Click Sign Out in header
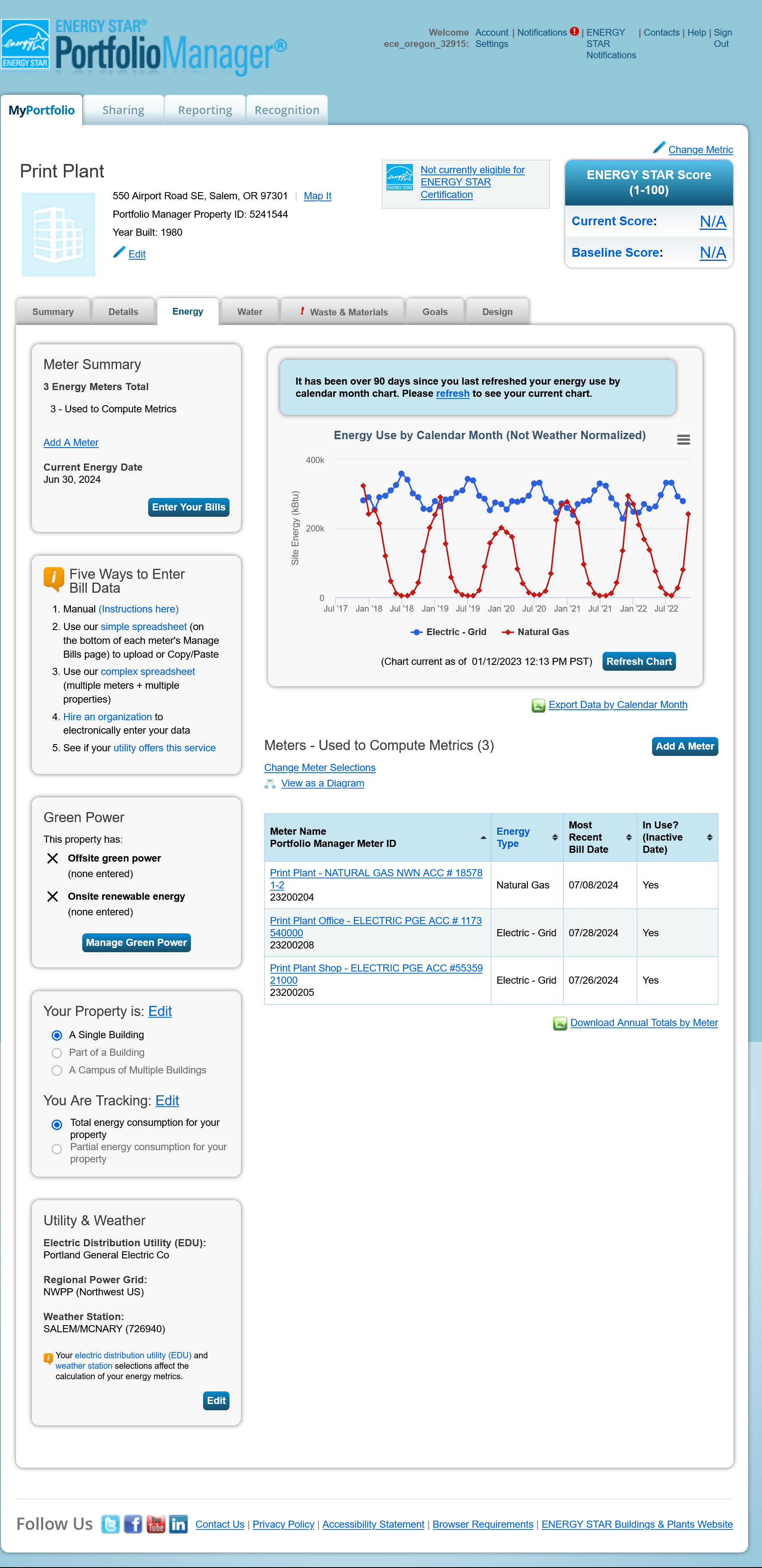Screen dimensions: 762x1568 (x=723, y=38)
